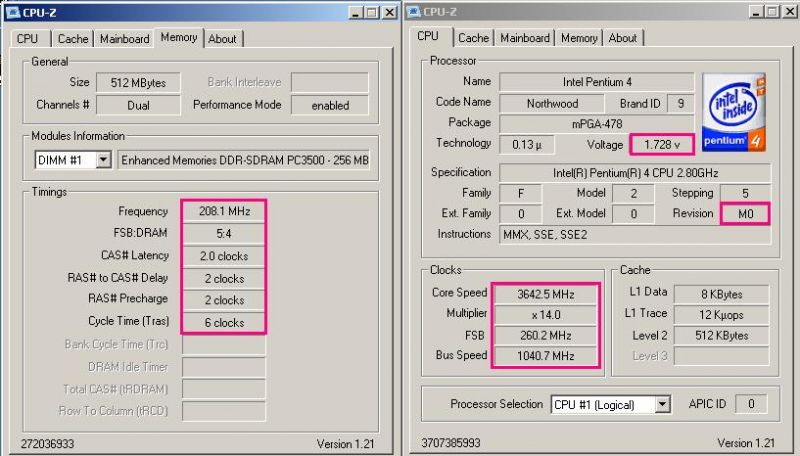
Task: Click the empty Bank Cycle Time (Trc) field
Action: 224,345
